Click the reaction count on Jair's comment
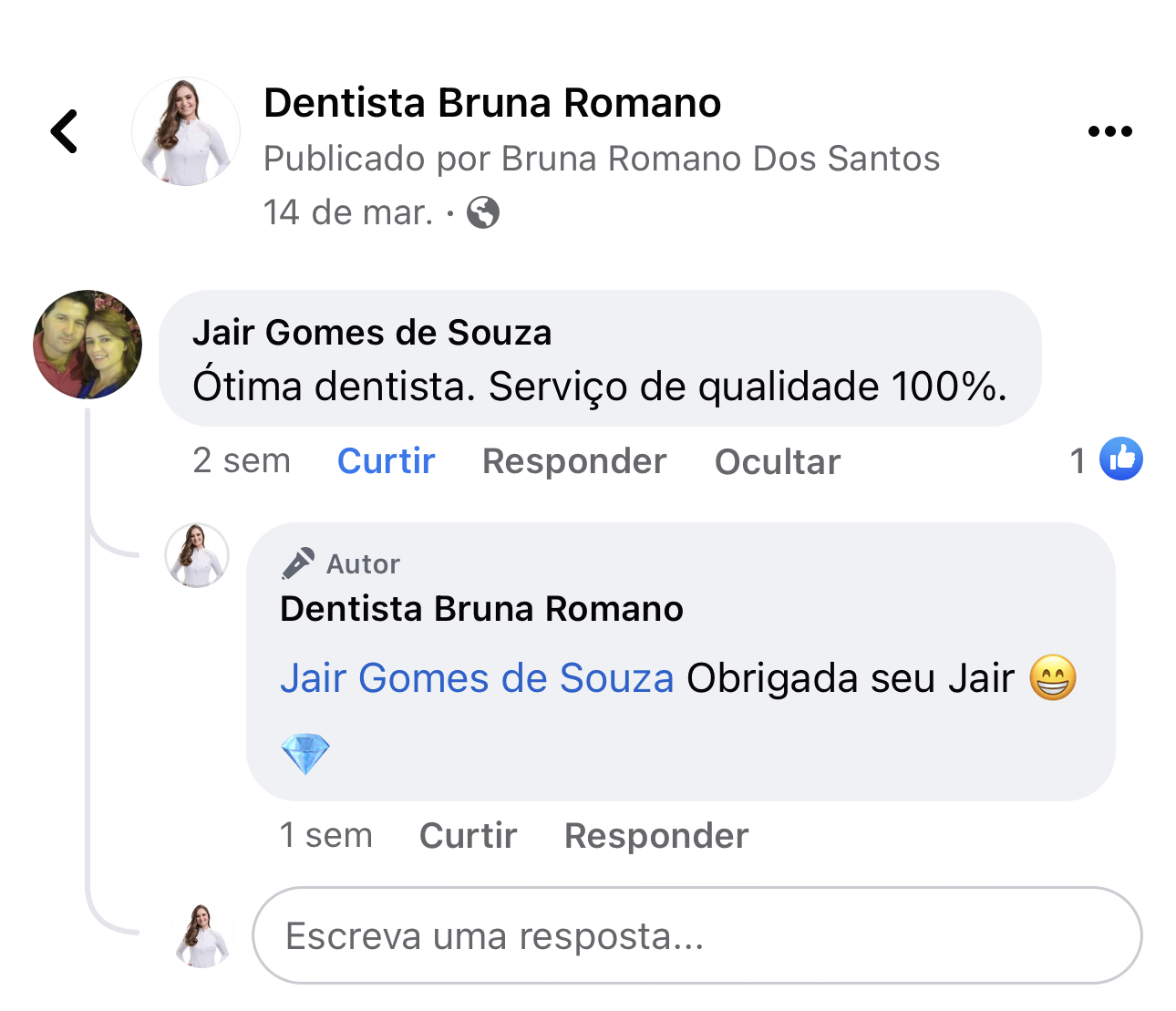 tap(1078, 461)
